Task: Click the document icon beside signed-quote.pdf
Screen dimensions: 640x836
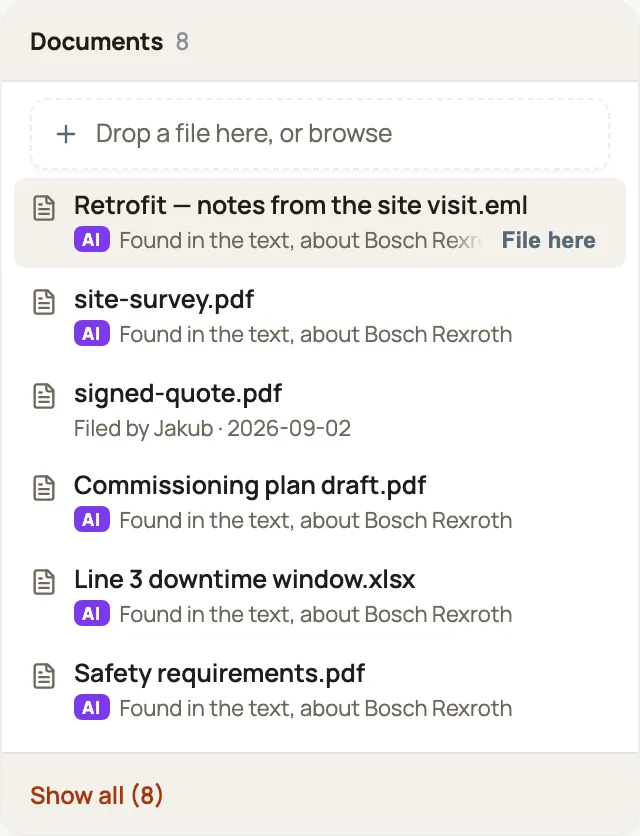Action: pyautogui.click(x=44, y=396)
